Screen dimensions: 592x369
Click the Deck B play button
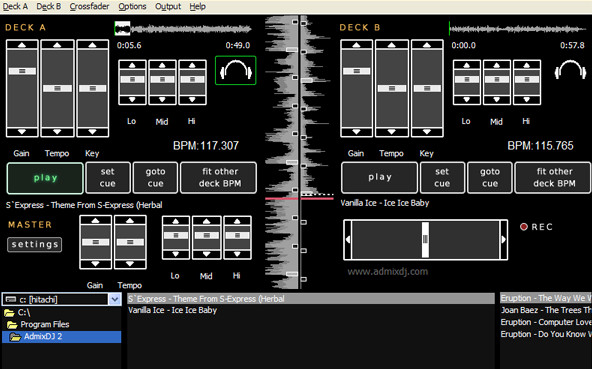pos(379,178)
